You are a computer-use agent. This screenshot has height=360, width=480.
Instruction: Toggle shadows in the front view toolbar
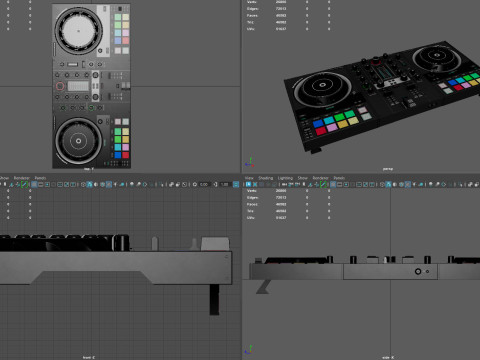(x=122, y=184)
